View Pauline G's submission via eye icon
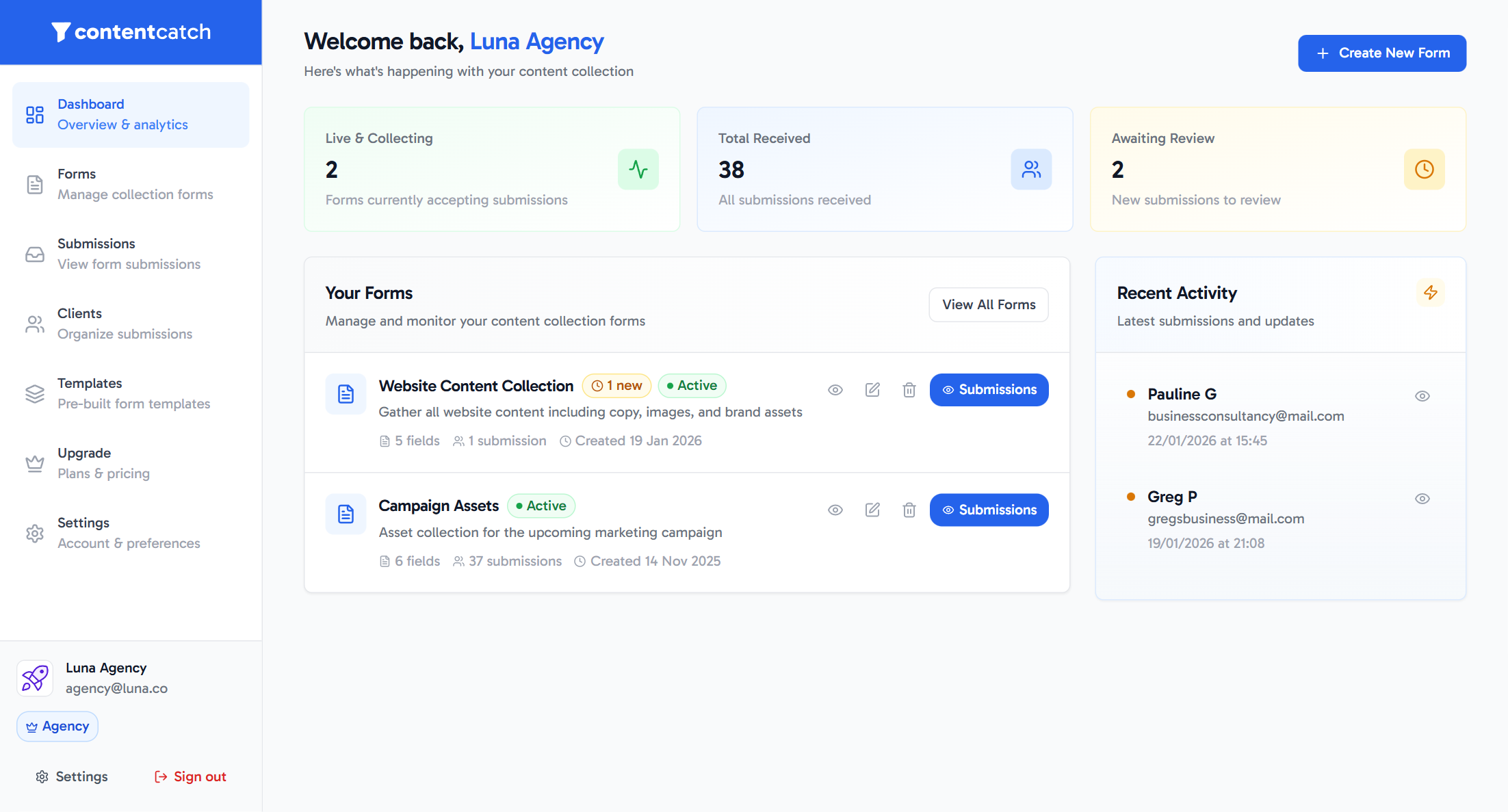1508x812 pixels. (1422, 396)
